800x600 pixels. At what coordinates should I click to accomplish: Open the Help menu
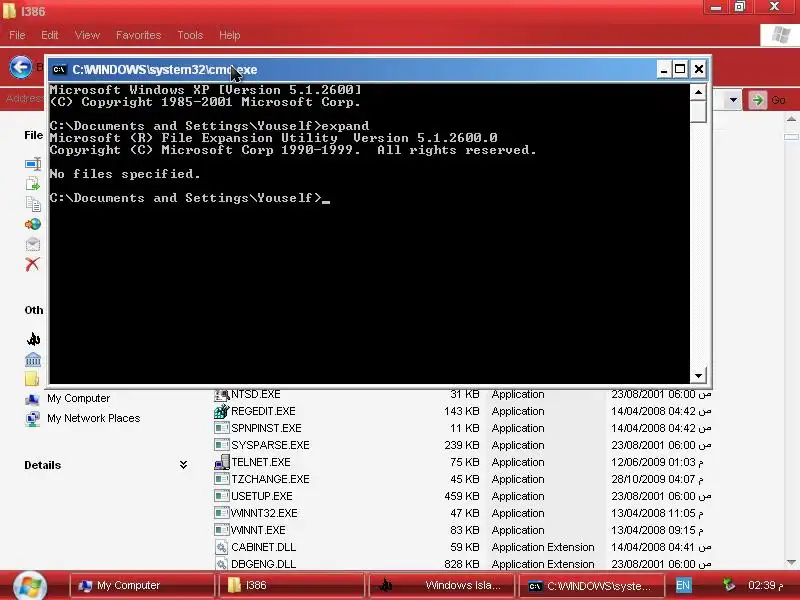pos(230,35)
